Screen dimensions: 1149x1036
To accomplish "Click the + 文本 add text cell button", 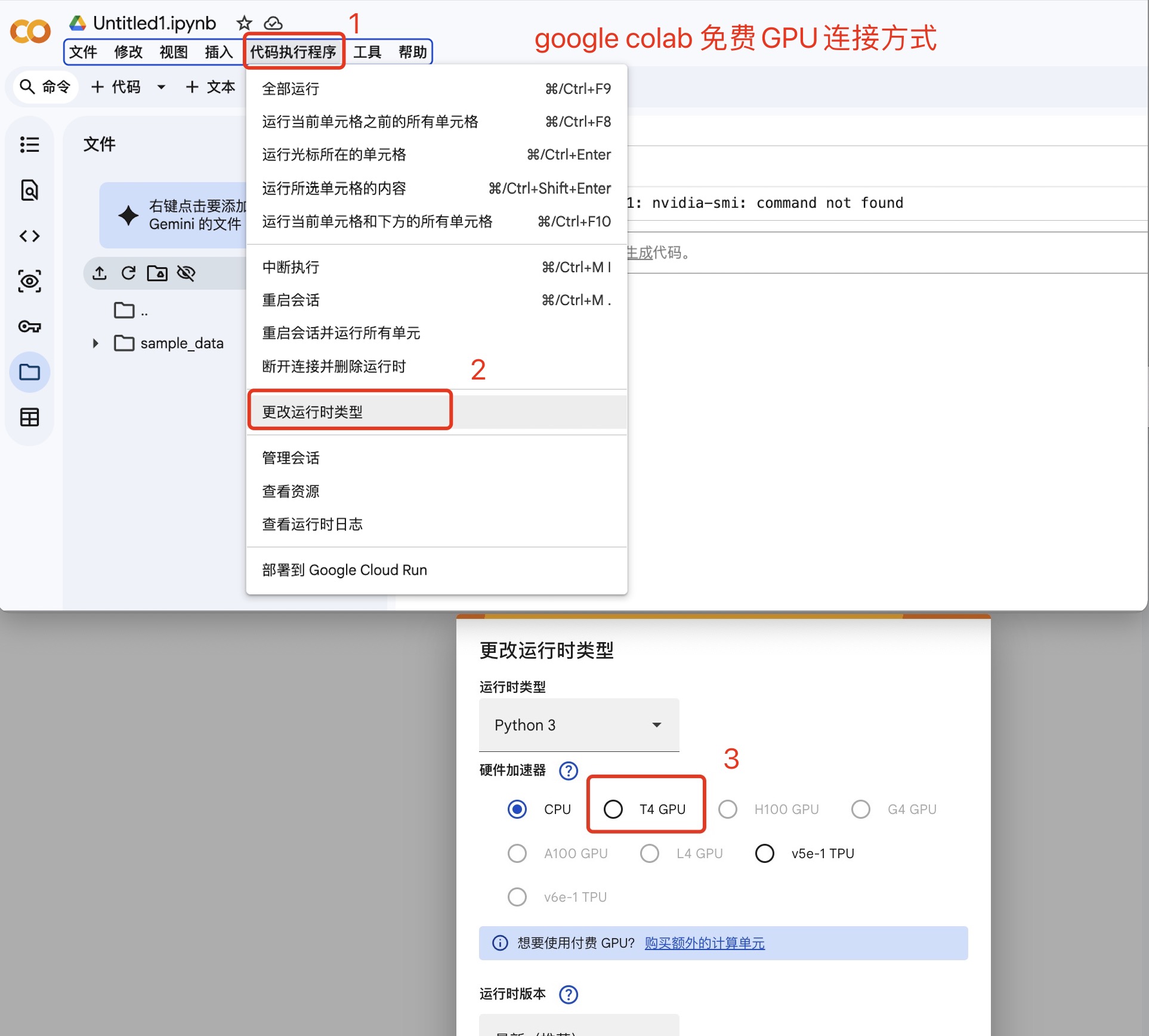I will (x=211, y=87).
